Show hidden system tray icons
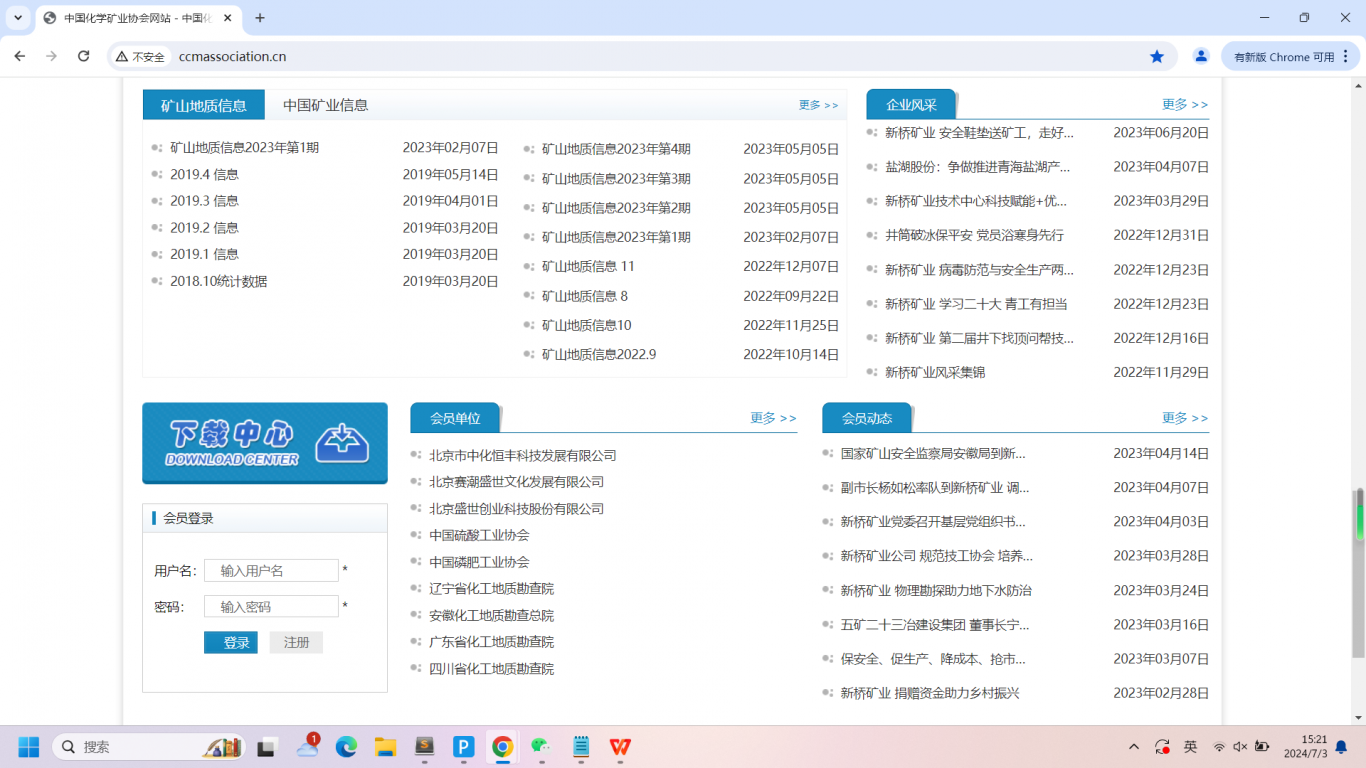Image resolution: width=1366 pixels, height=768 pixels. pyautogui.click(x=1134, y=747)
